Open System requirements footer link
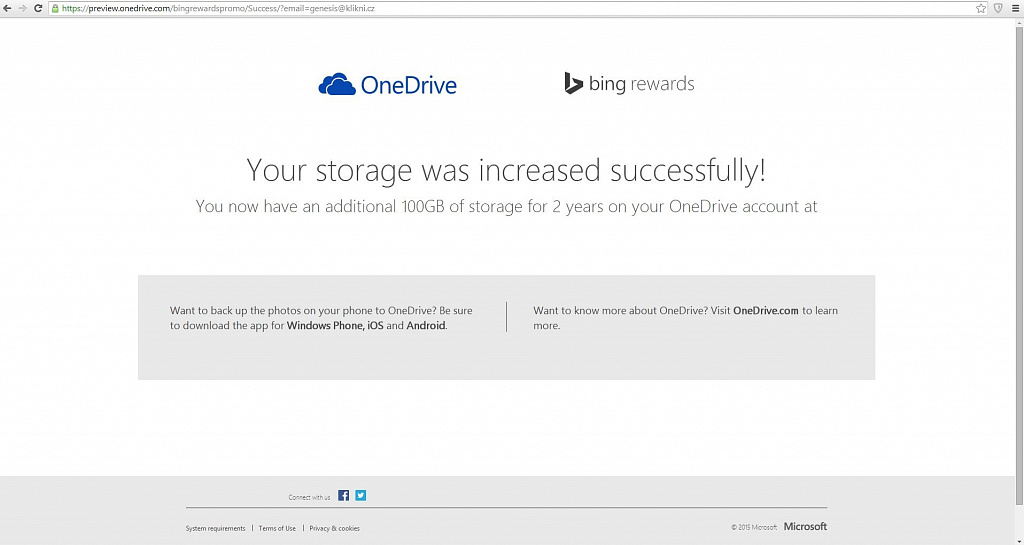 click(216, 528)
